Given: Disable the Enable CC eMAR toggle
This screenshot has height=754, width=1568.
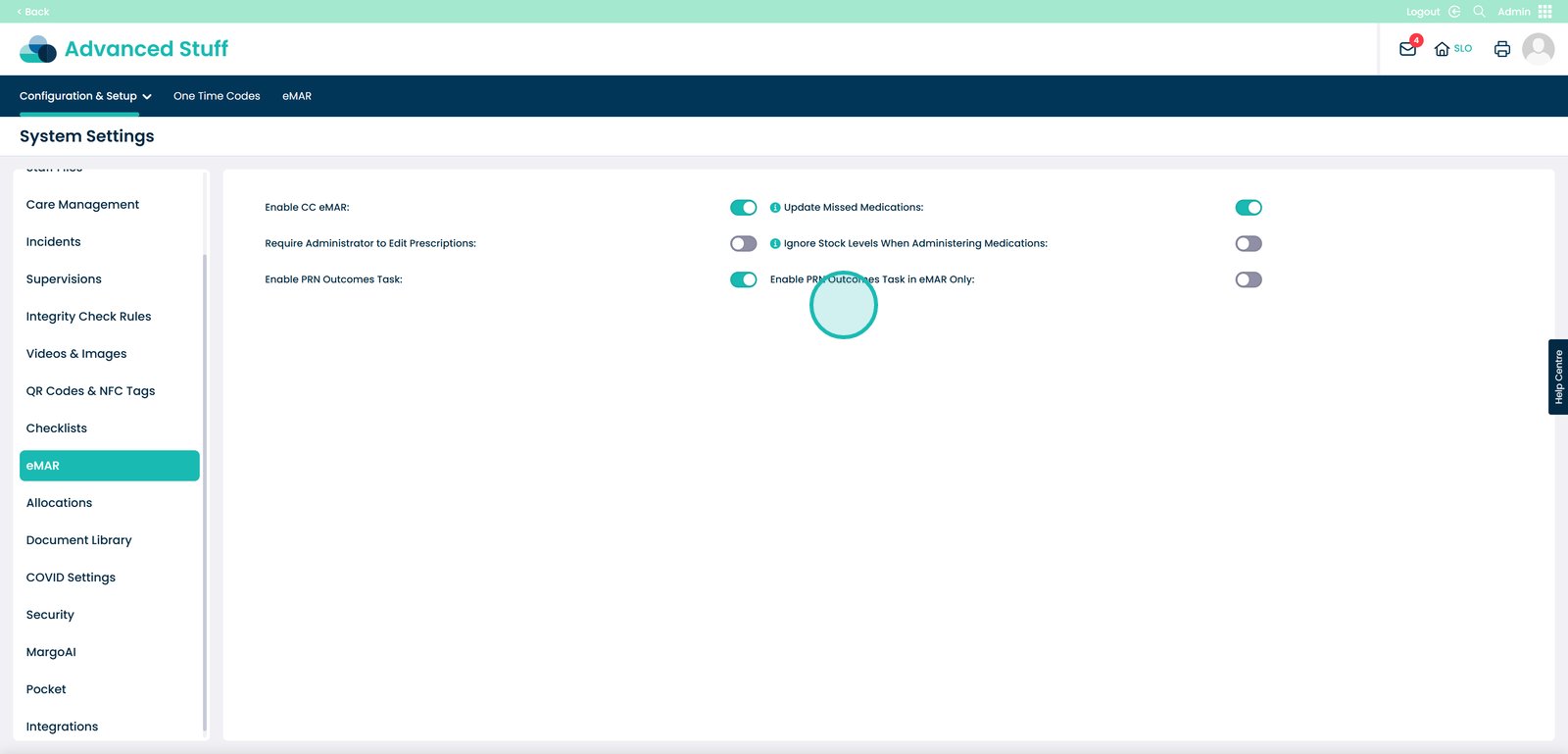Looking at the screenshot, I should (743, 208).
